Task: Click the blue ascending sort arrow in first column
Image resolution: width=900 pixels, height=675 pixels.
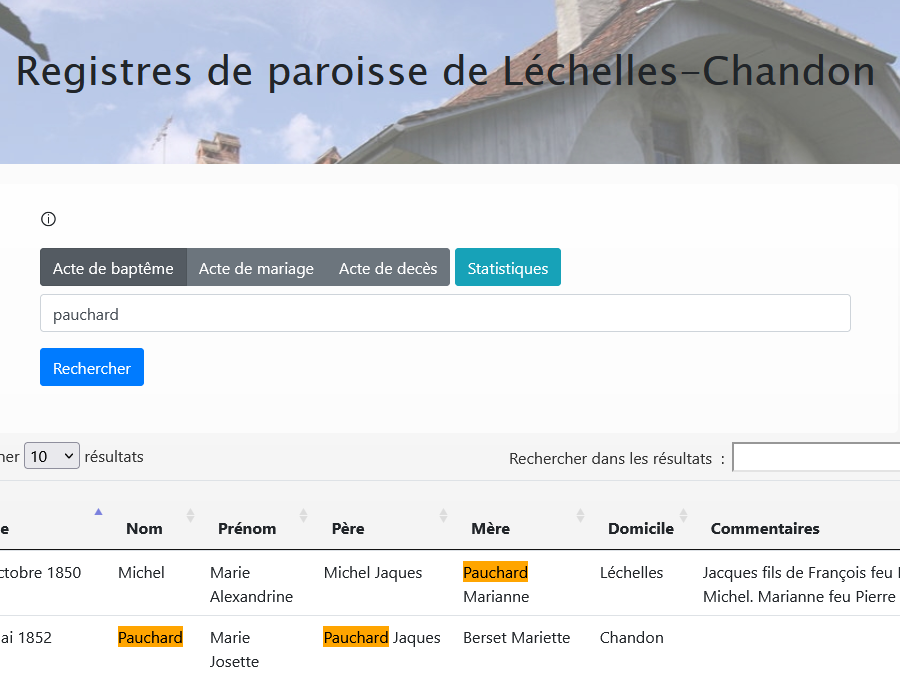Action: 98,512
